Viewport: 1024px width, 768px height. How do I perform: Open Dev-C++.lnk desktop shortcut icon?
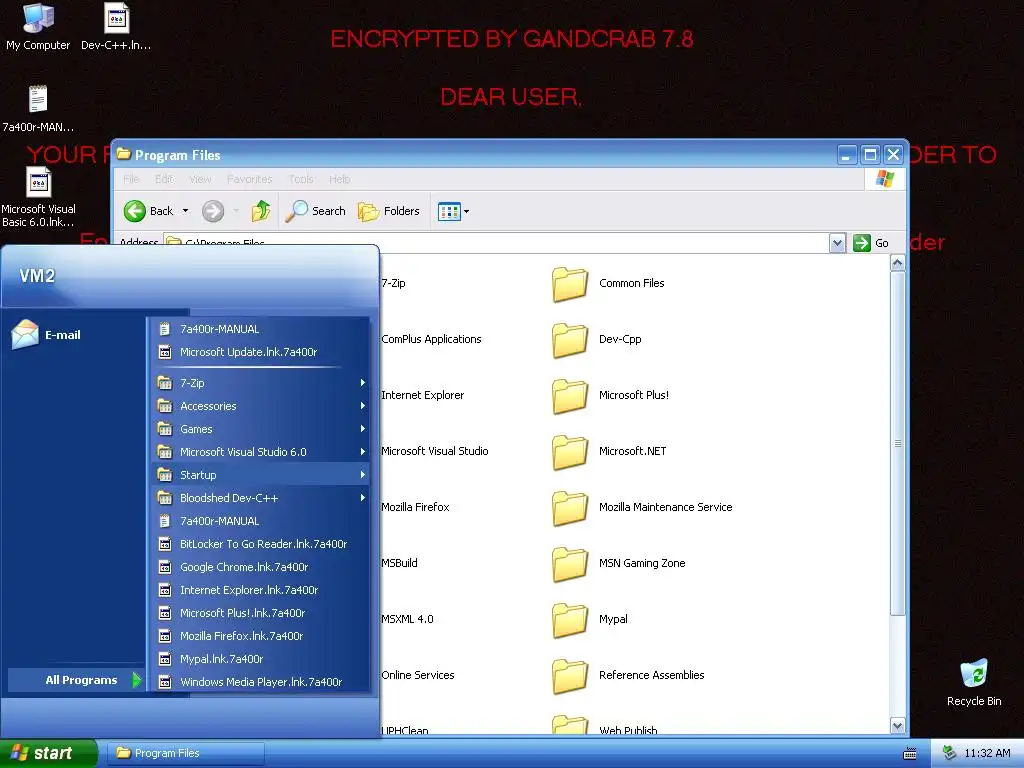(116, 27)
